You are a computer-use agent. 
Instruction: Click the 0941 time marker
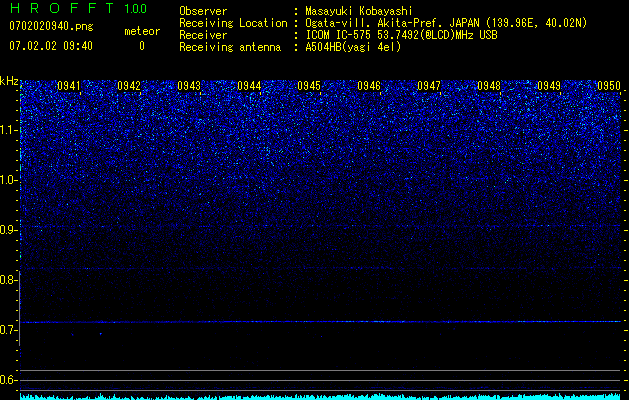coord(69,86)
